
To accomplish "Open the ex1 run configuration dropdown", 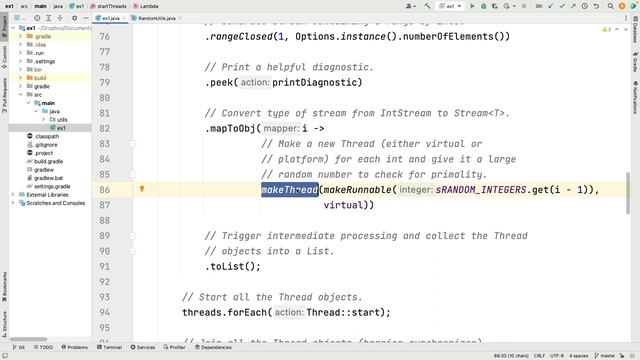I will pos(450,6).
